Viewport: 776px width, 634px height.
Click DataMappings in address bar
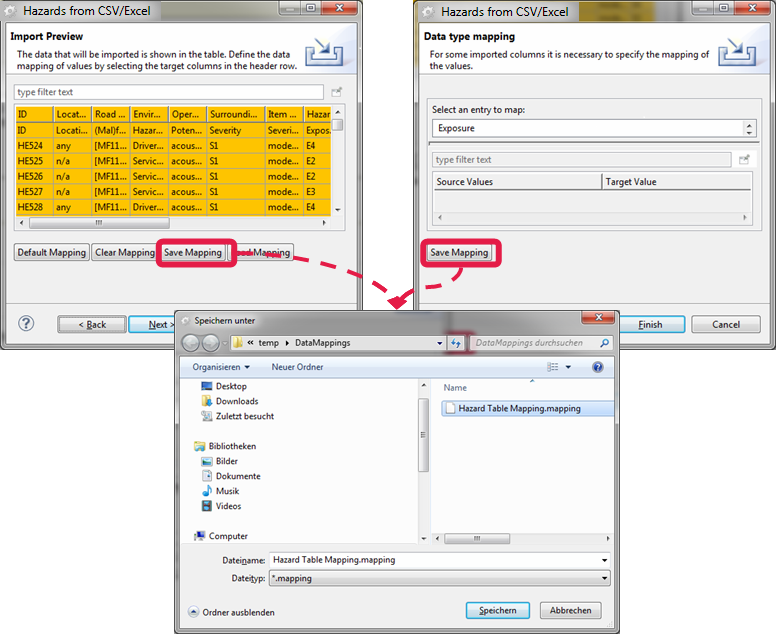click(322, 342)
